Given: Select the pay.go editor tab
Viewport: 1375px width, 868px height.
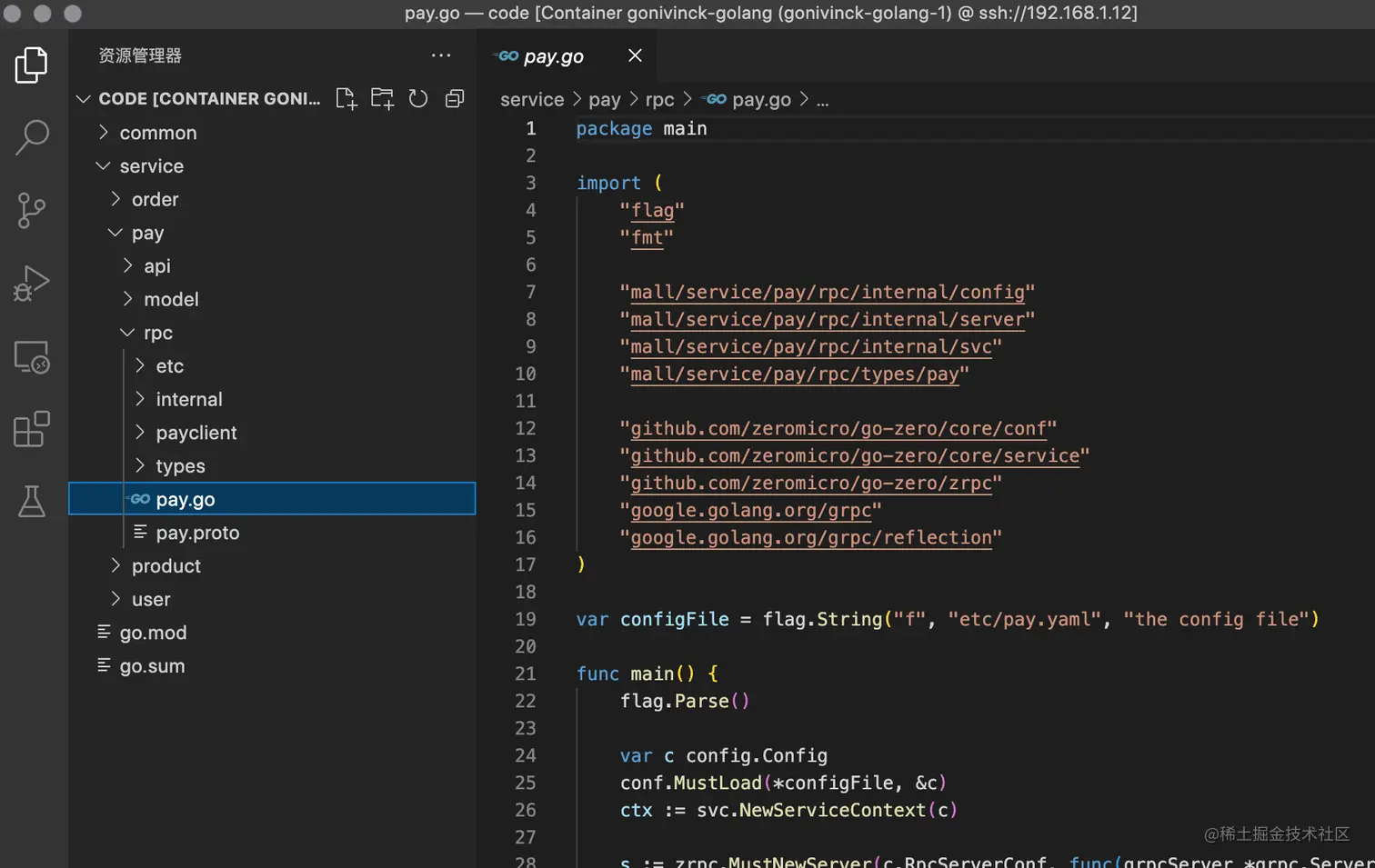Looking at the screenshot, I should (x=566, y=55).
